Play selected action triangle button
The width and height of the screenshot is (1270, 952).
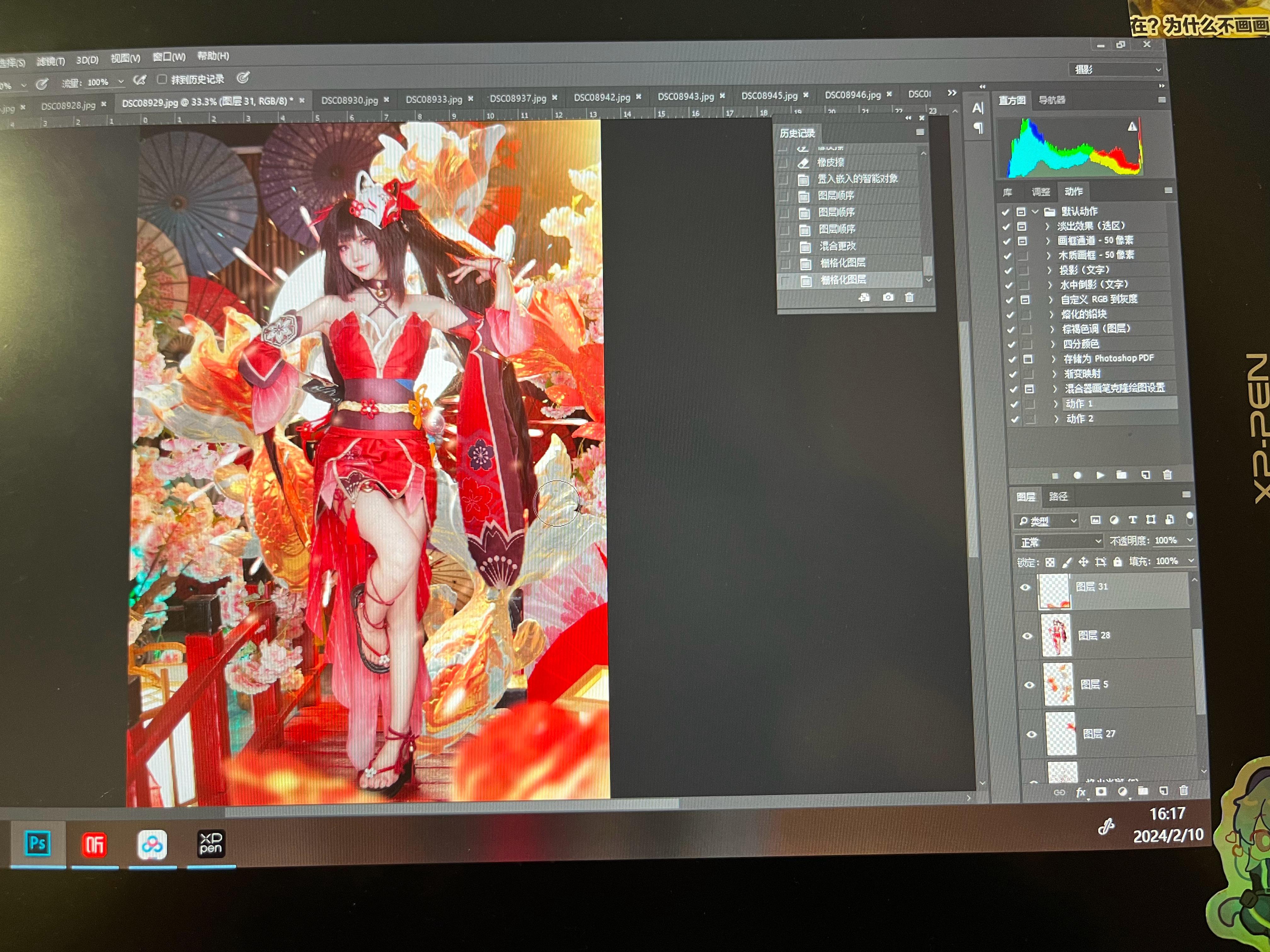click(x=1100, y=475)
